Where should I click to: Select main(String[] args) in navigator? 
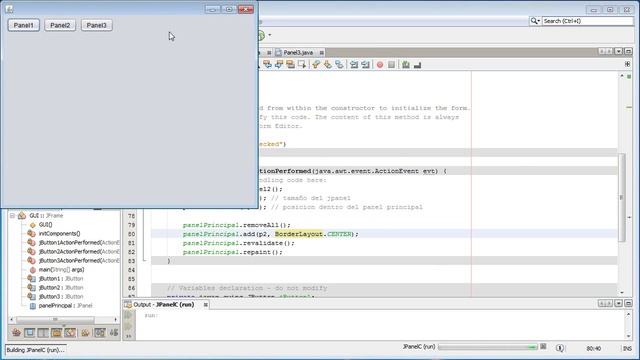click(61, 269)
